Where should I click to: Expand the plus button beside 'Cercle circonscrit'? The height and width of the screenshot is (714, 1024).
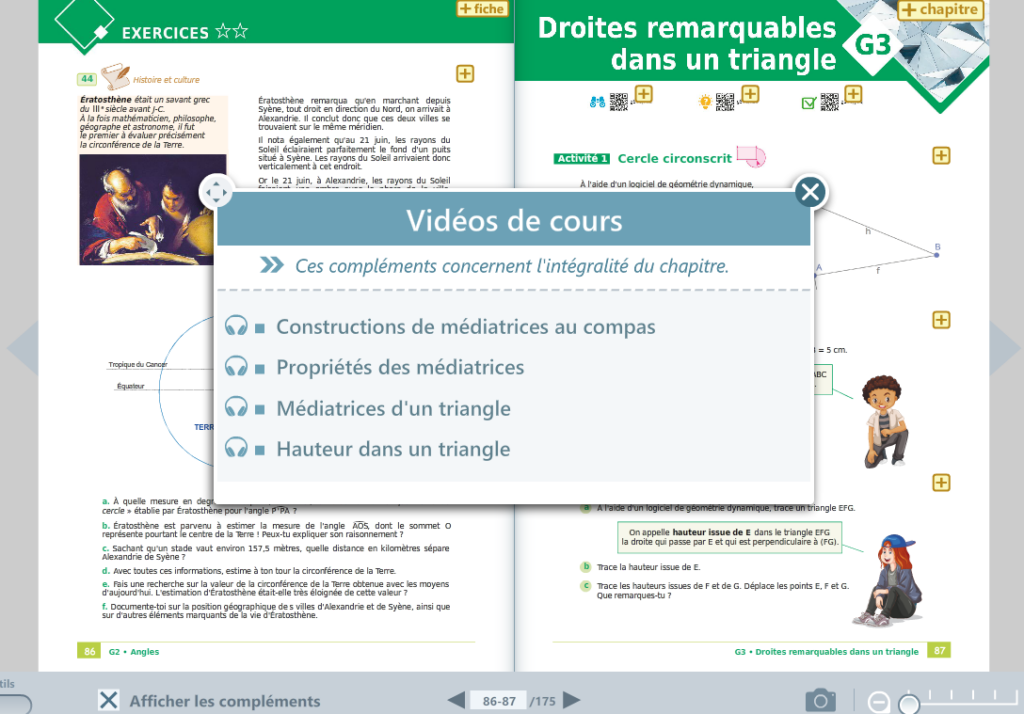[940, 156]
